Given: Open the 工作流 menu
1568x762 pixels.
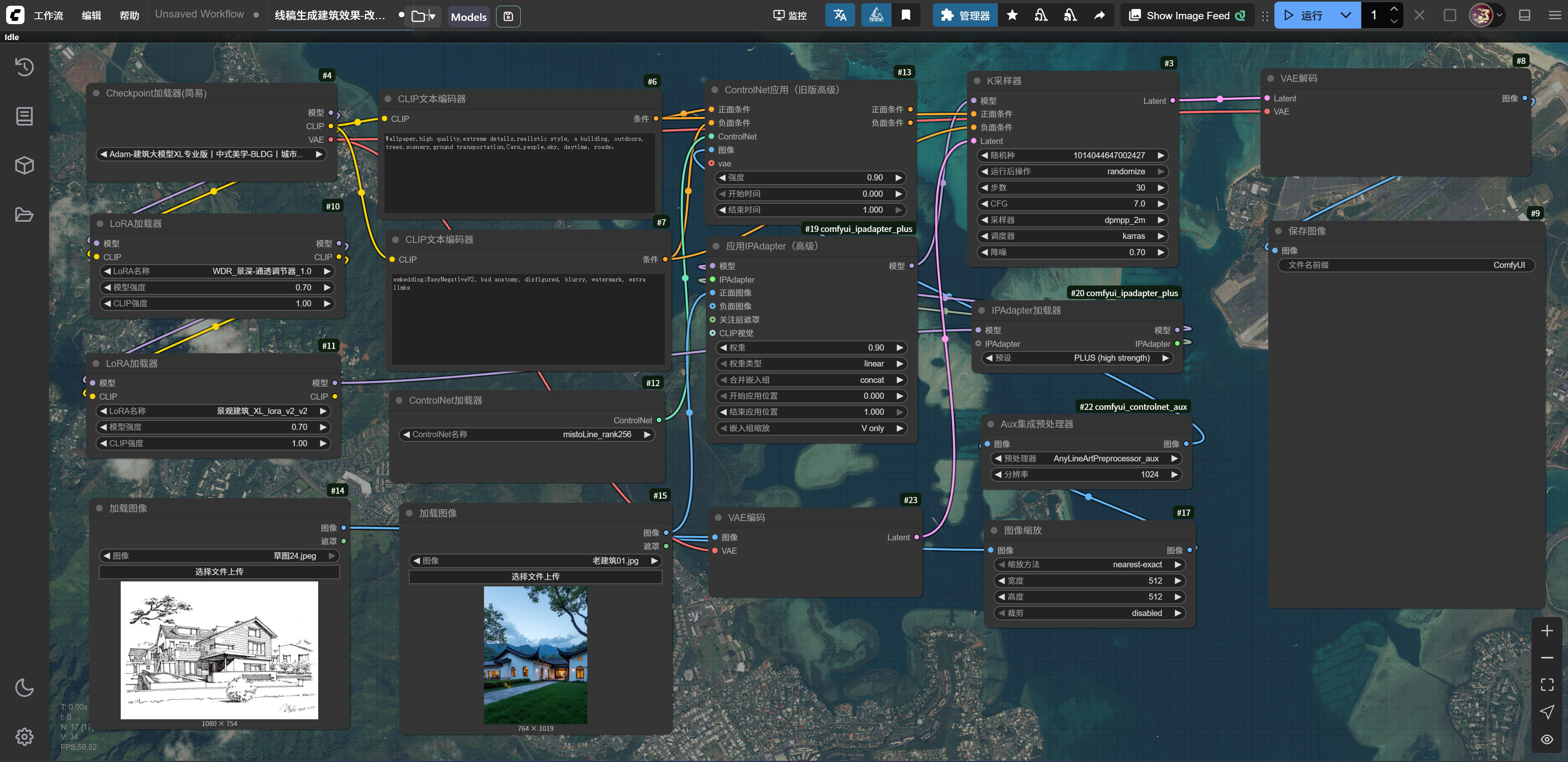Looking at the screenshot, I should pyautogui.click(x=48, y=16).
